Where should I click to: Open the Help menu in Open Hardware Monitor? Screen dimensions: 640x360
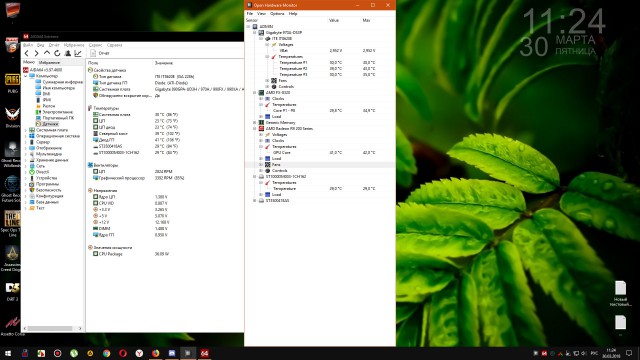point(293,13)
